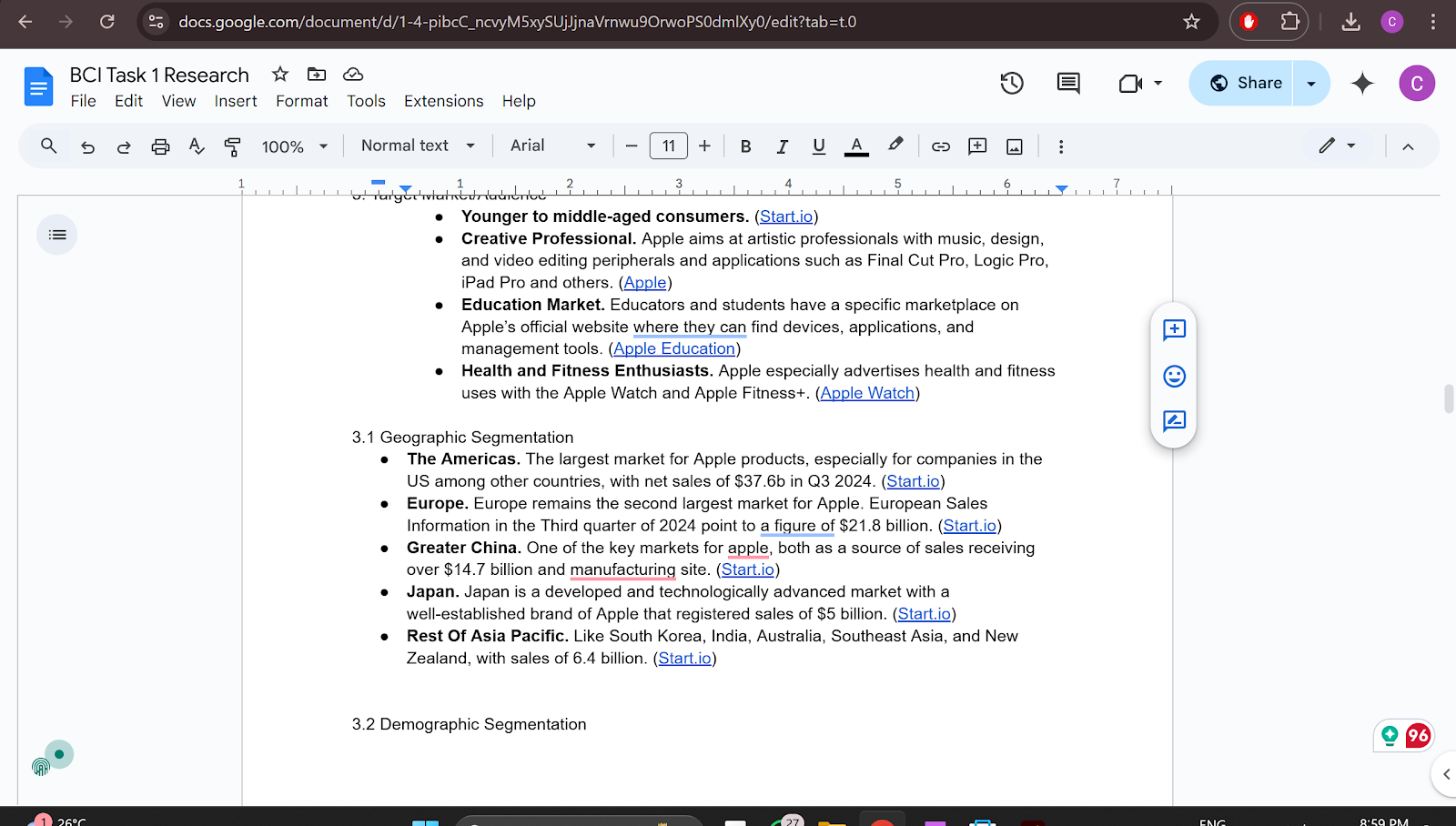Pick a text color
Screen dimensions: 1456x826
(856, 146)
